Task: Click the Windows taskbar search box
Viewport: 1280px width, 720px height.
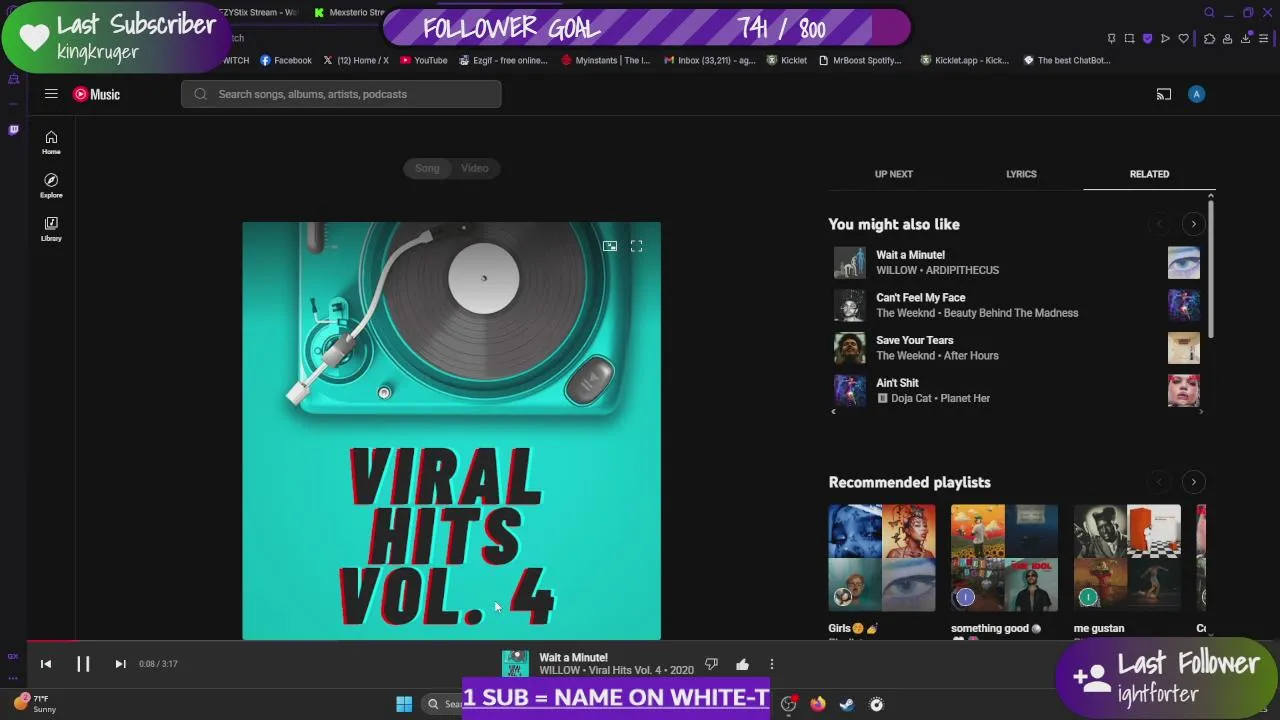Action: [443, 704]
